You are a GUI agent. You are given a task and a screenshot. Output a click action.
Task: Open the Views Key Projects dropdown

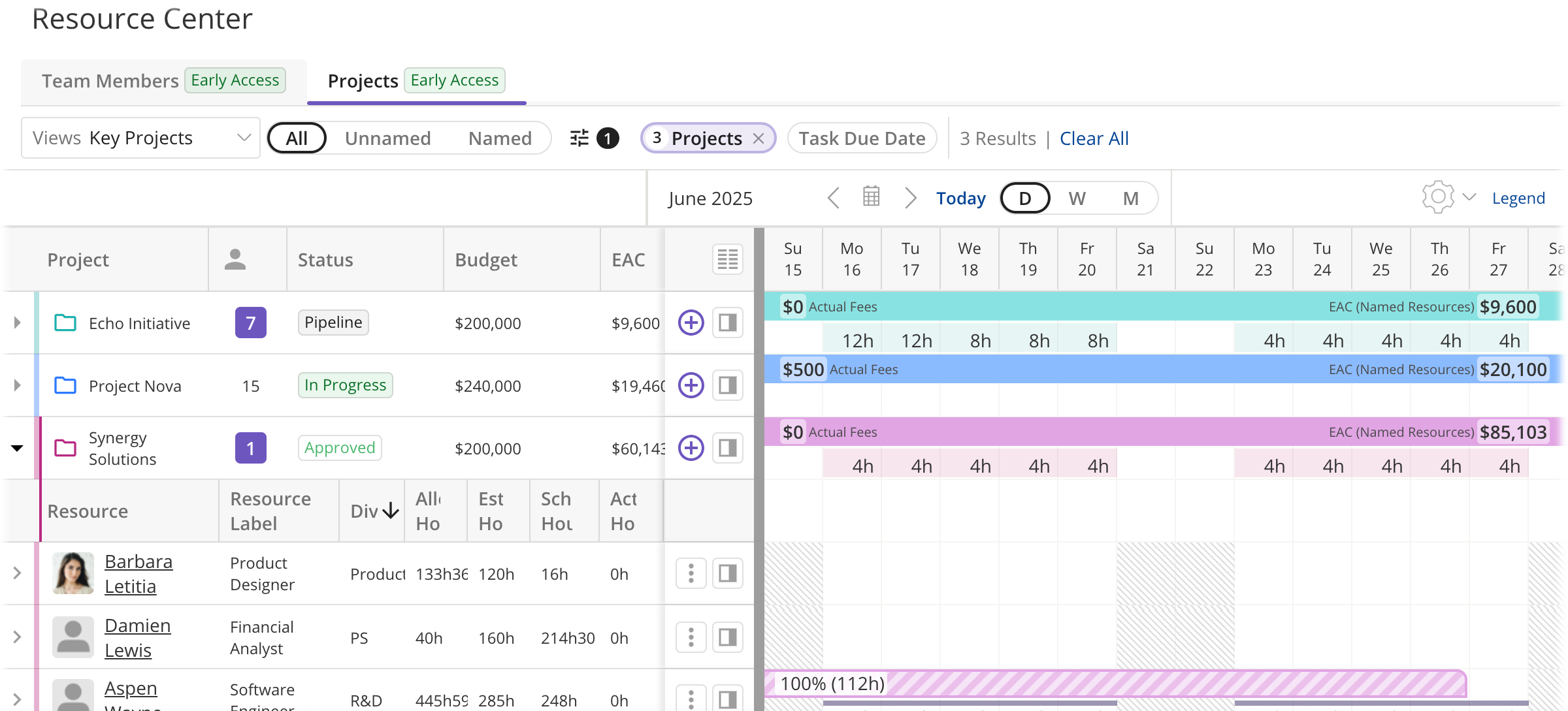pyautogui.click(x=140, y=138)
